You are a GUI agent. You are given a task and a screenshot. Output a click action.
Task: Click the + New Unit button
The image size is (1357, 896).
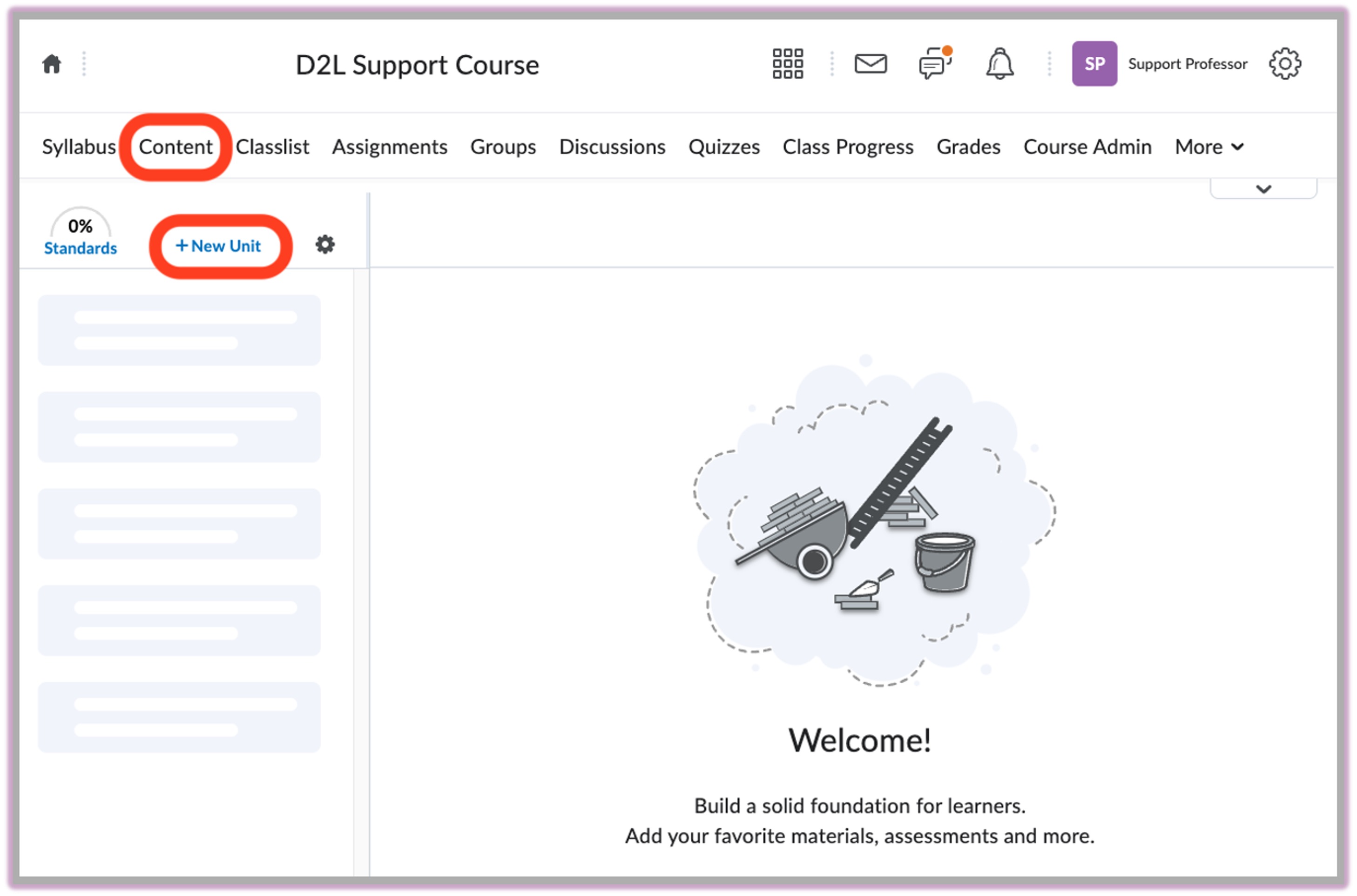(x=218, y=246)
